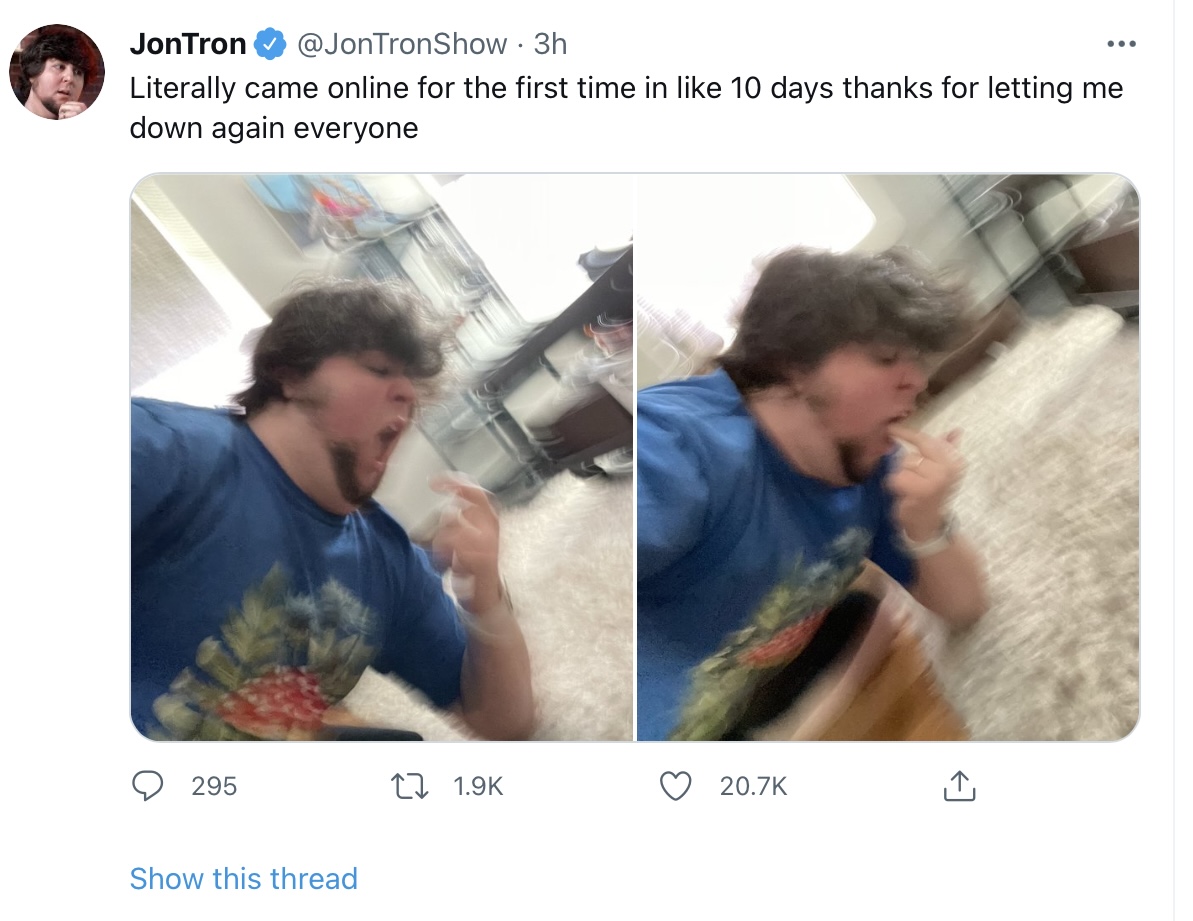Open JonTron's profile avatar
This screenshot has height=921, width=1193.
57,71
